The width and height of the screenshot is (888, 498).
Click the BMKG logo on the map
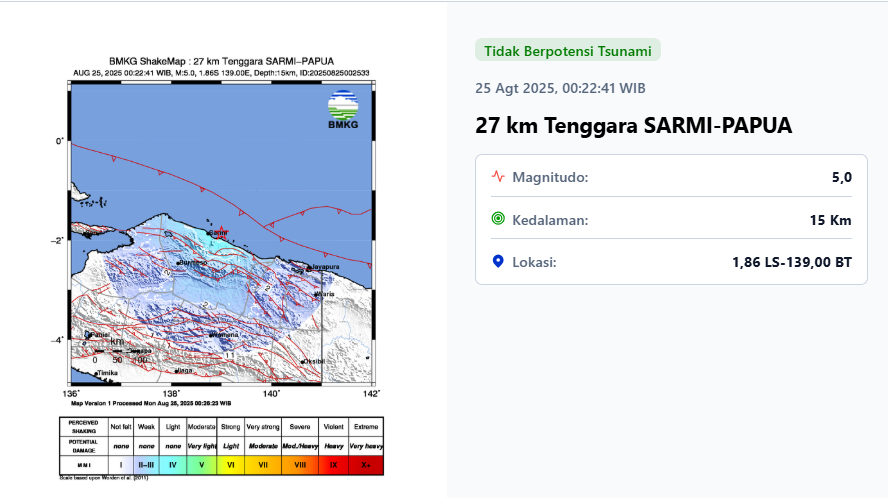[343, 110]
